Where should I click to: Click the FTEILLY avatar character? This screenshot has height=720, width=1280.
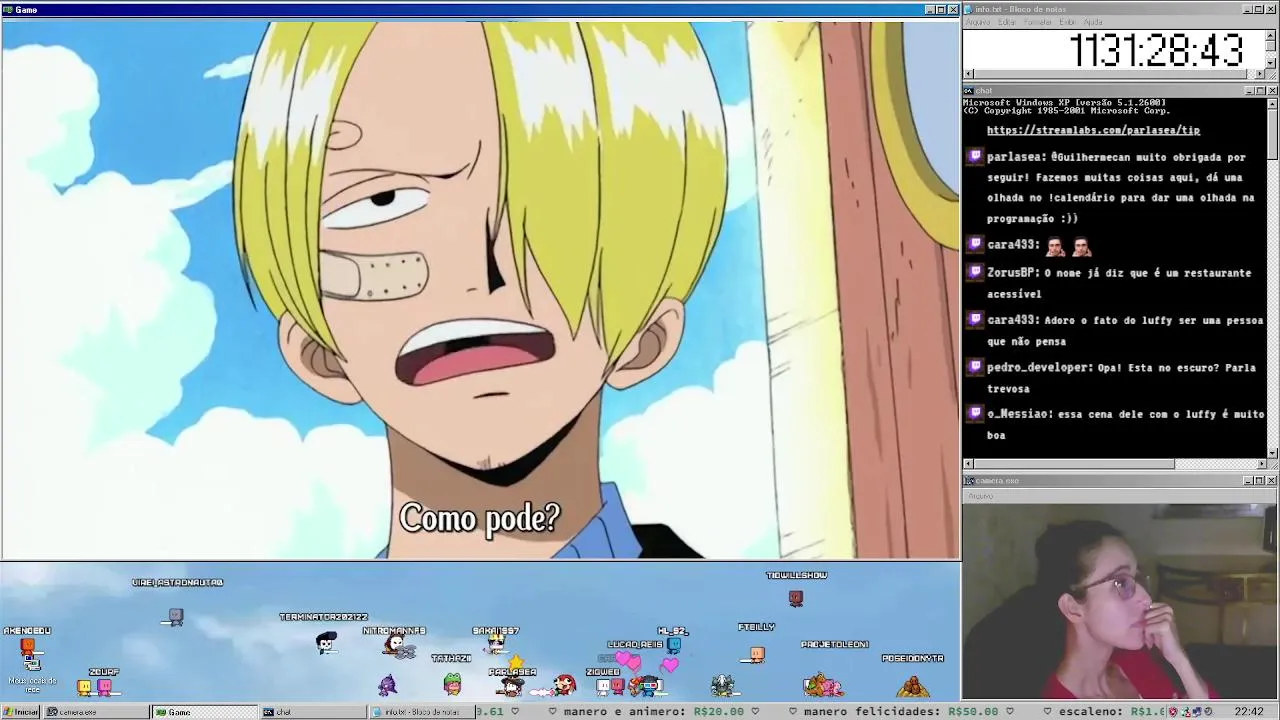[757, 654]
